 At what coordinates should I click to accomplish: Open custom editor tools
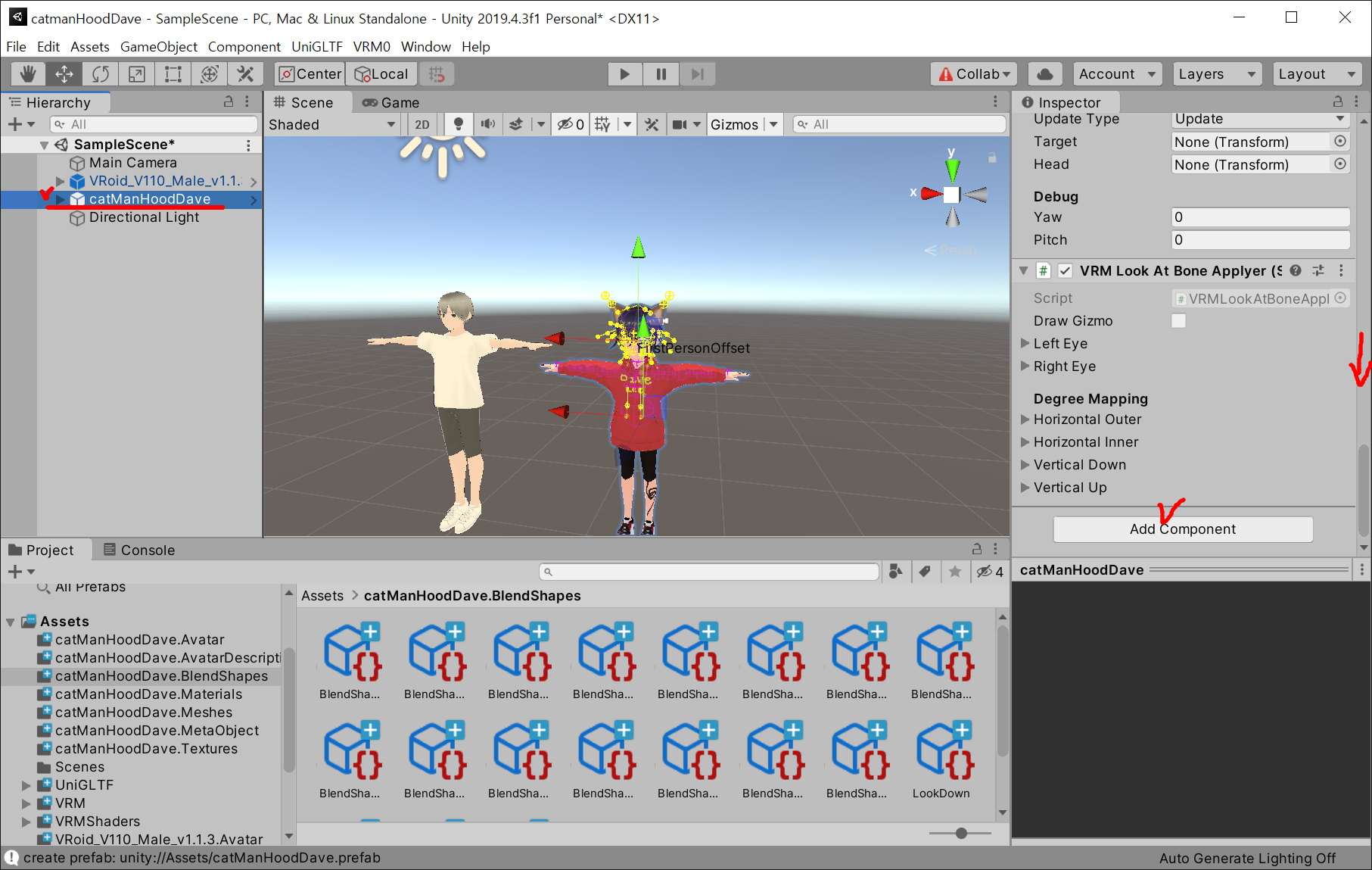[x=245, y=74]
